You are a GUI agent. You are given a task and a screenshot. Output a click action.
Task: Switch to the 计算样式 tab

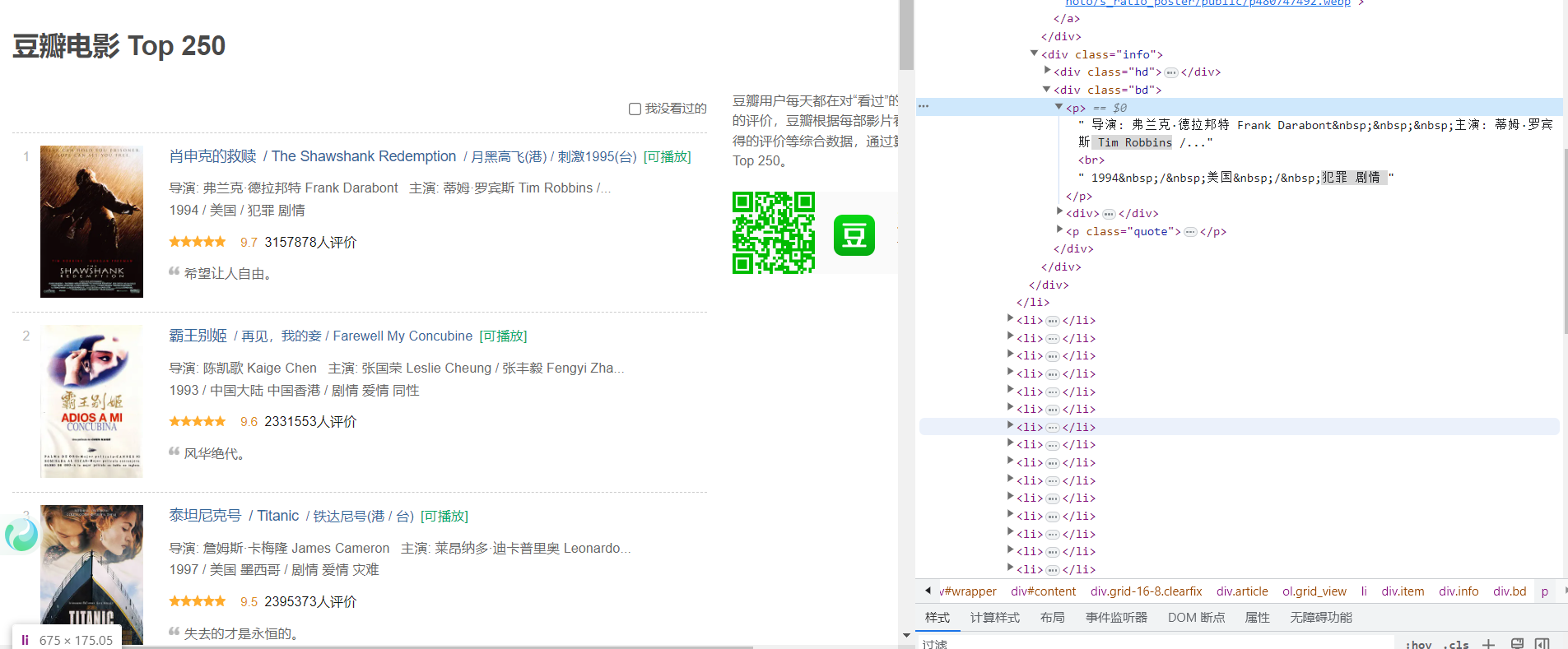point(995,618)
